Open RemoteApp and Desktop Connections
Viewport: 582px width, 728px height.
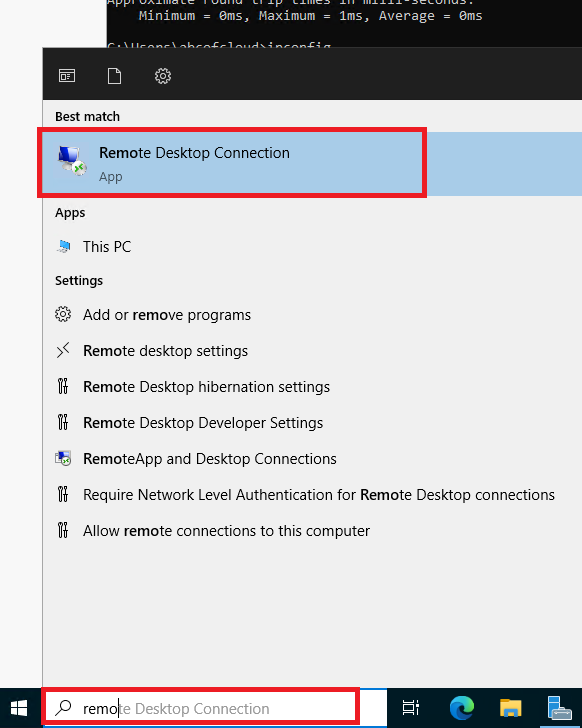312,459
